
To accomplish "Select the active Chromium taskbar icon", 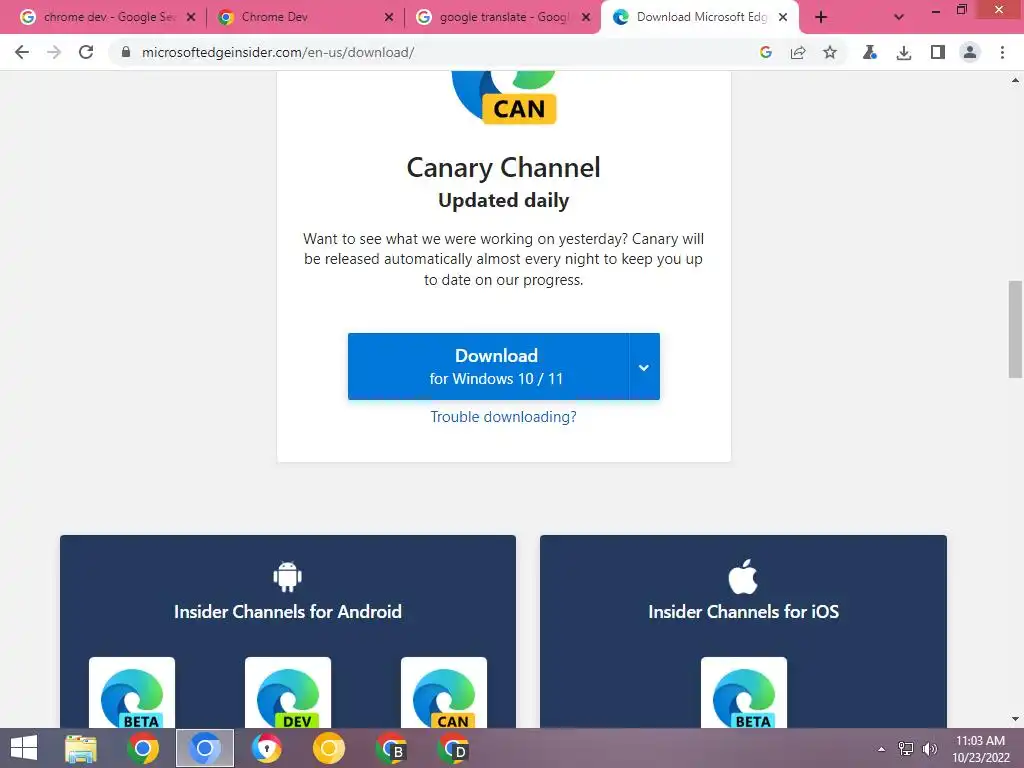I will point(204,748).
